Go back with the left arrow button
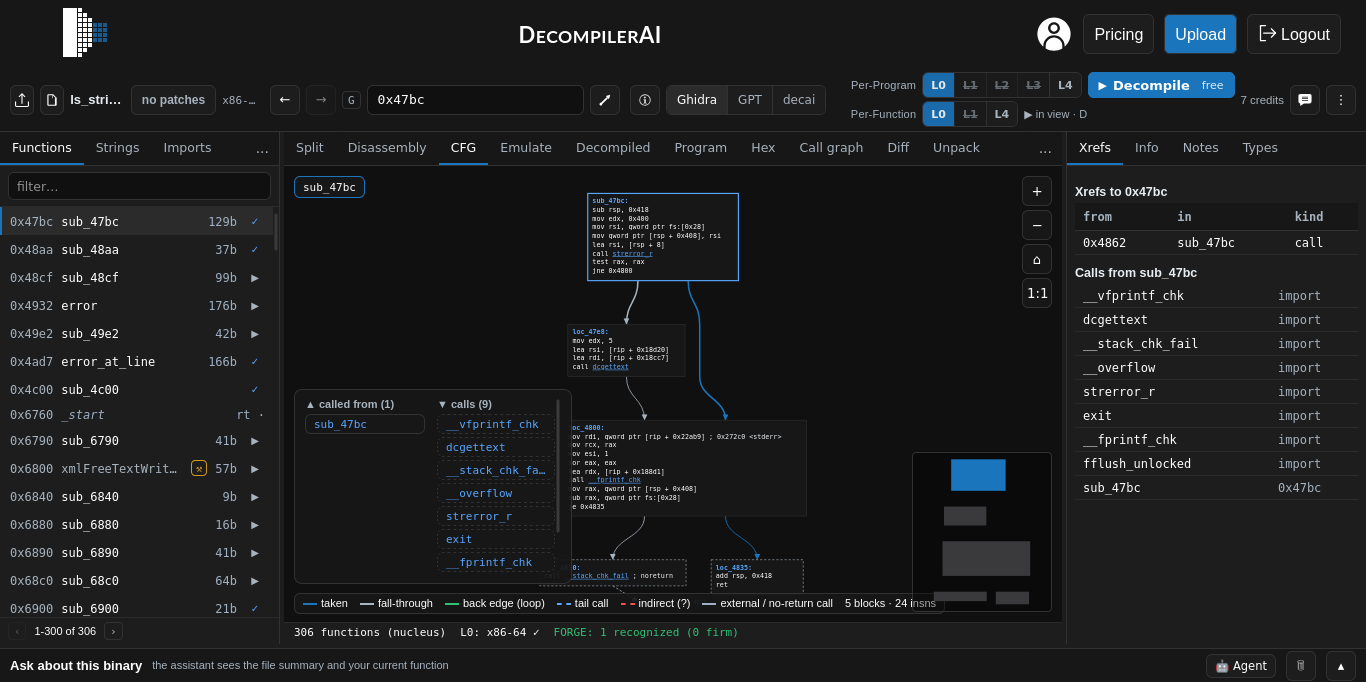This screenshot has width=1366, height=682. (x=285, y=100)
